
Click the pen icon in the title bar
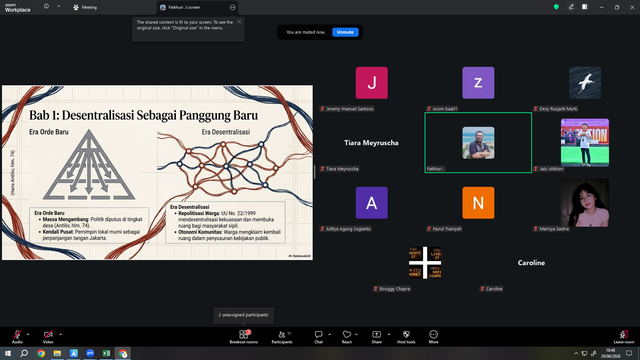click(571, 7)
